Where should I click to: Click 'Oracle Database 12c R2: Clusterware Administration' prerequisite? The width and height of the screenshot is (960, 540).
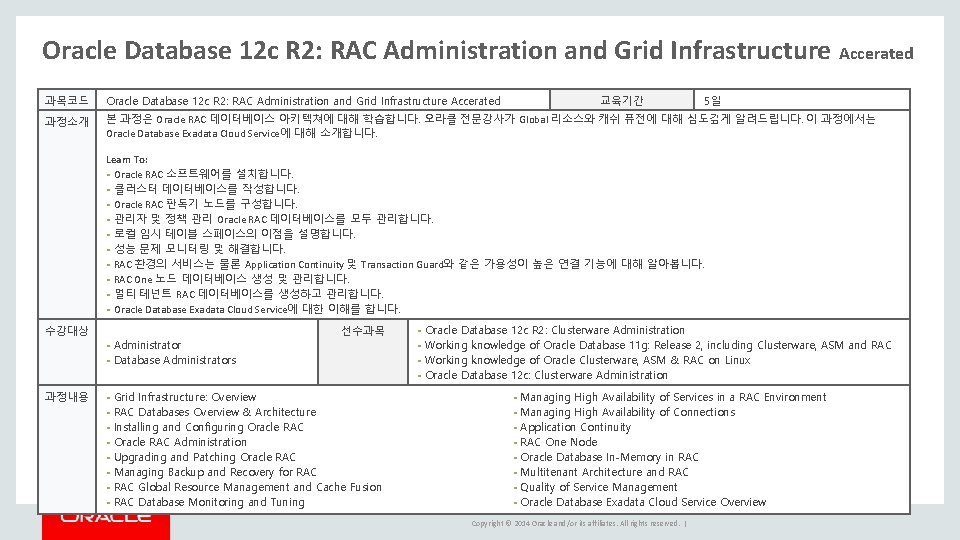[555, 330]
